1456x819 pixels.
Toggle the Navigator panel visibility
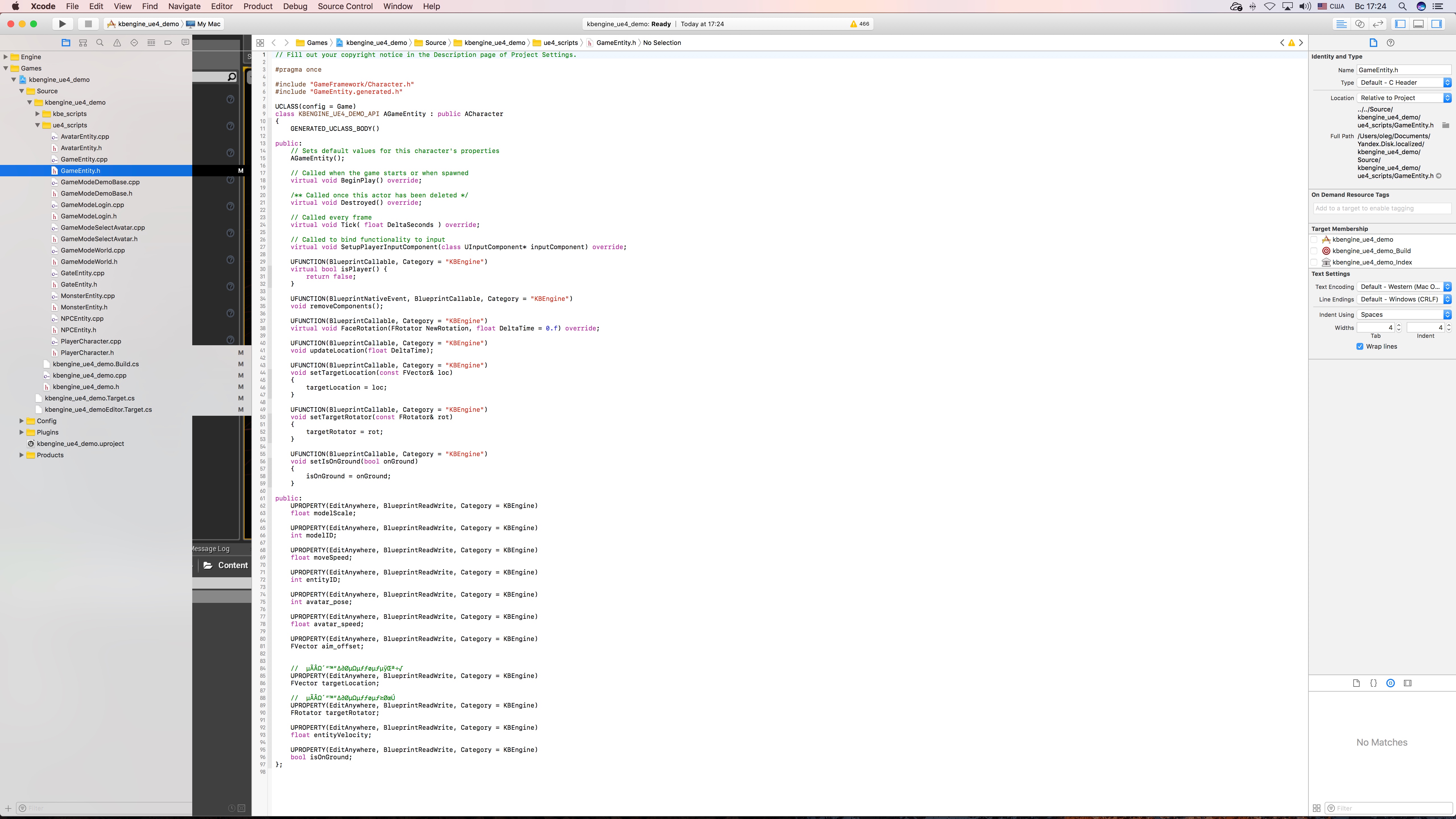pos(1401,24)
